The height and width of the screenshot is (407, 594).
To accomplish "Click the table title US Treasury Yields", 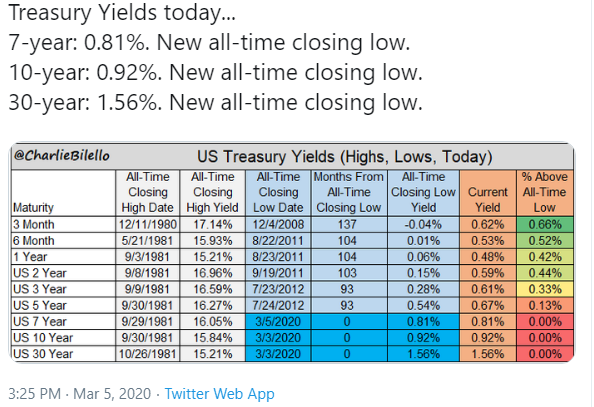I will [345, 157].
